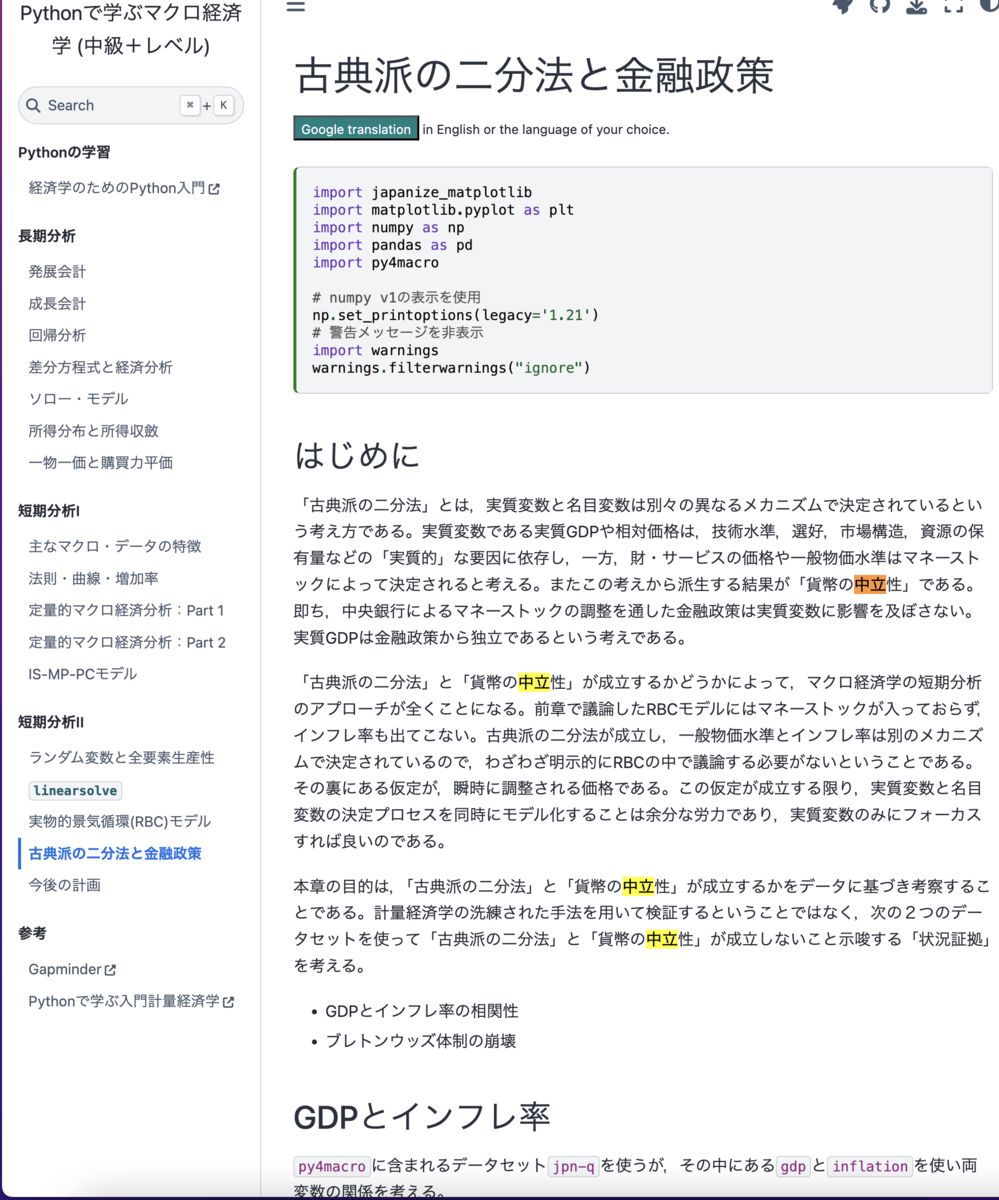Open the site title 'Pythonで学ぶマクロ経済学'
This screenshot has width=999, height=1200.
(x=130, y=29)
